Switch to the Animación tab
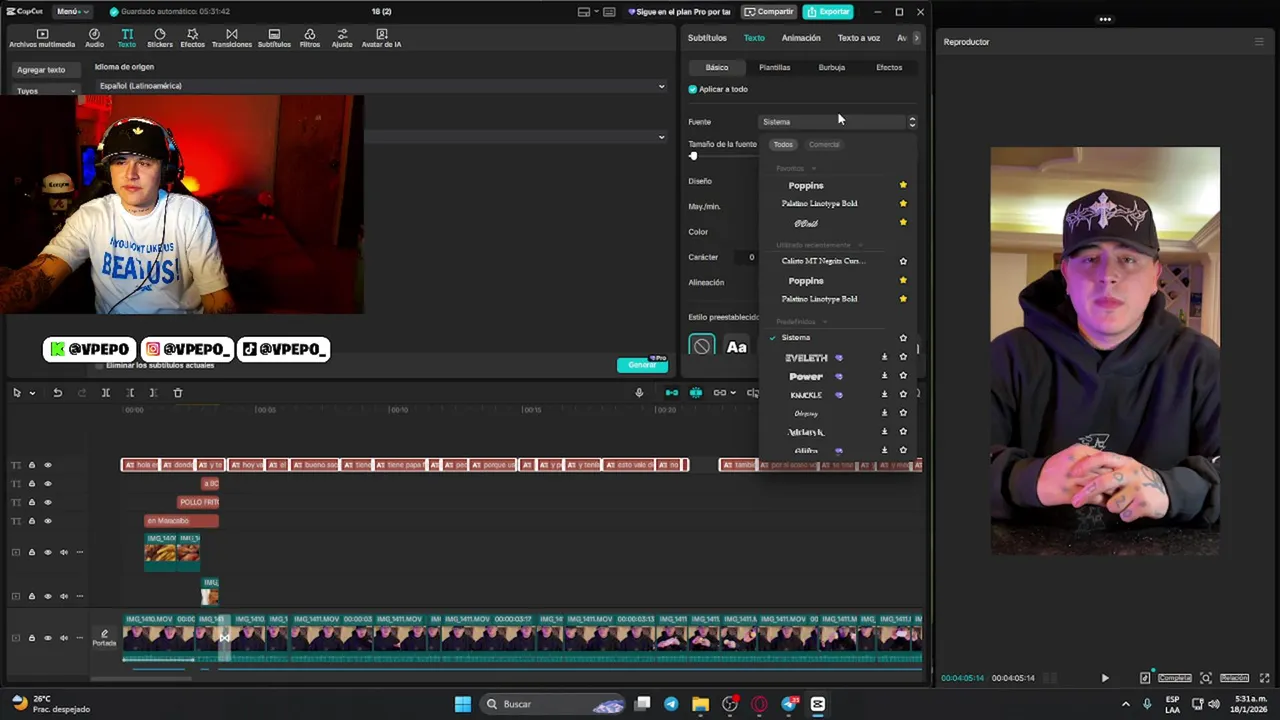The height and width of the screenshot is (720, 1280). point(801,38)
